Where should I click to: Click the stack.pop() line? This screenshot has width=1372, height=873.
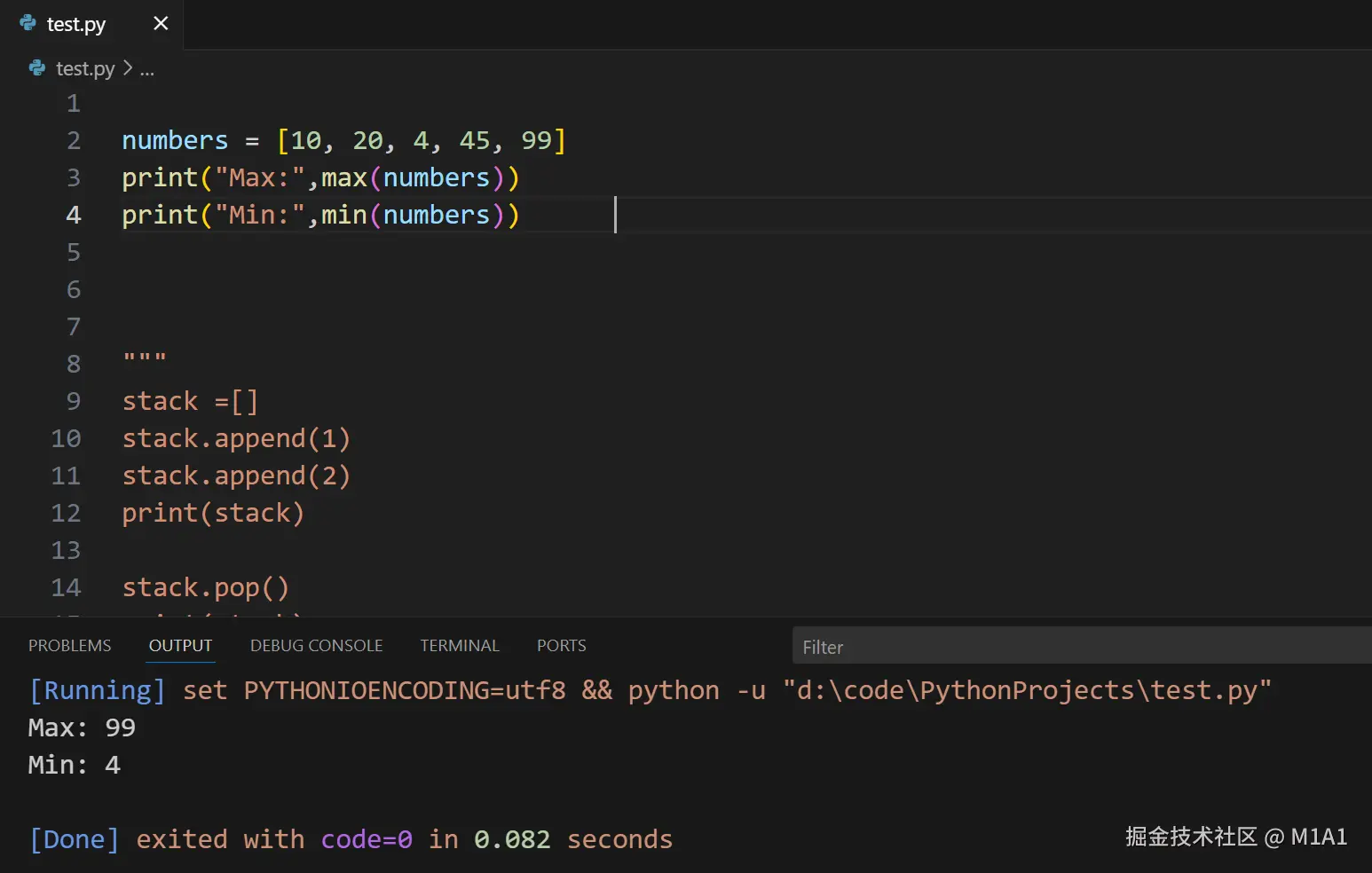coord(206,588)
